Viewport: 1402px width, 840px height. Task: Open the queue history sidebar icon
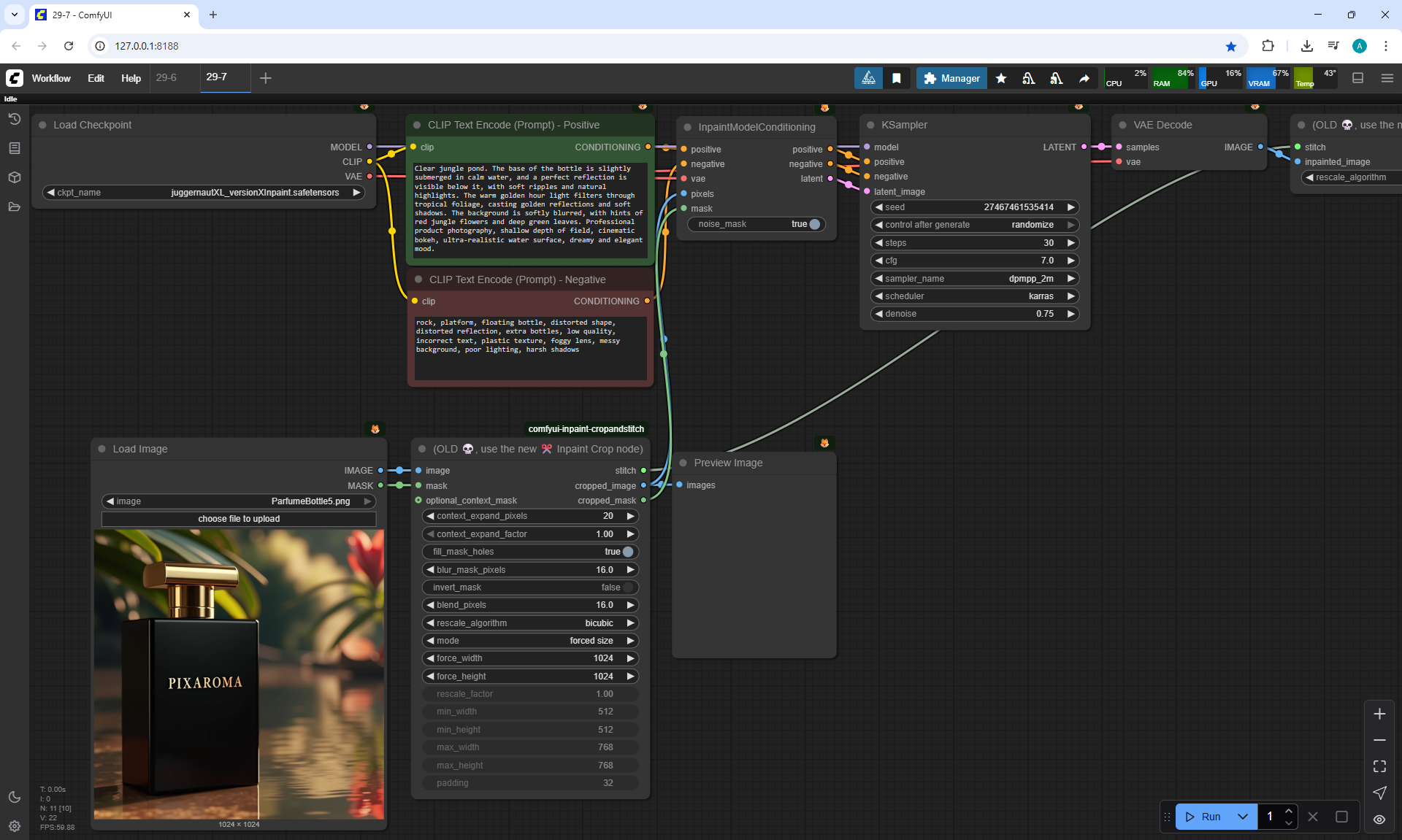[14, 119]
